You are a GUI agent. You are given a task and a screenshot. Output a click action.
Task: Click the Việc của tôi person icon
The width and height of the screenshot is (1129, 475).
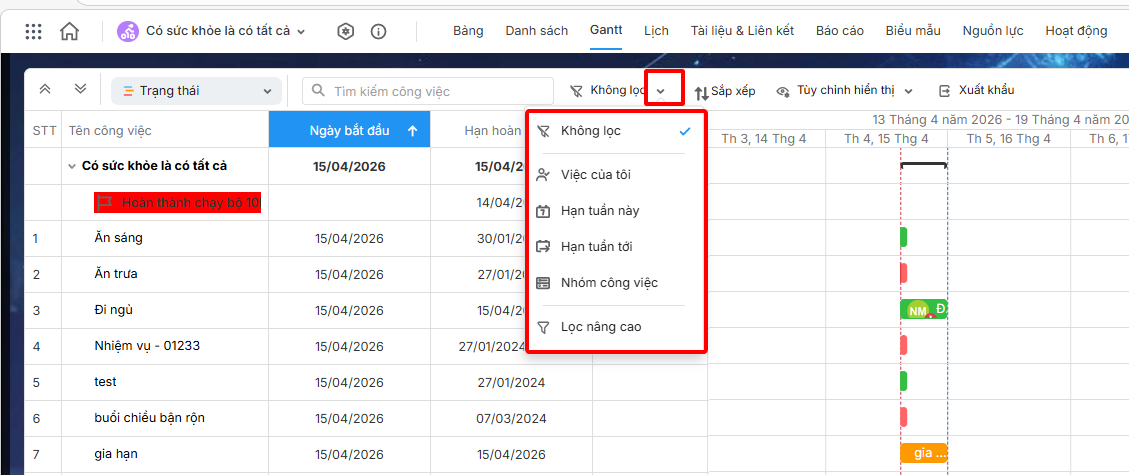(x=544, y=174)
